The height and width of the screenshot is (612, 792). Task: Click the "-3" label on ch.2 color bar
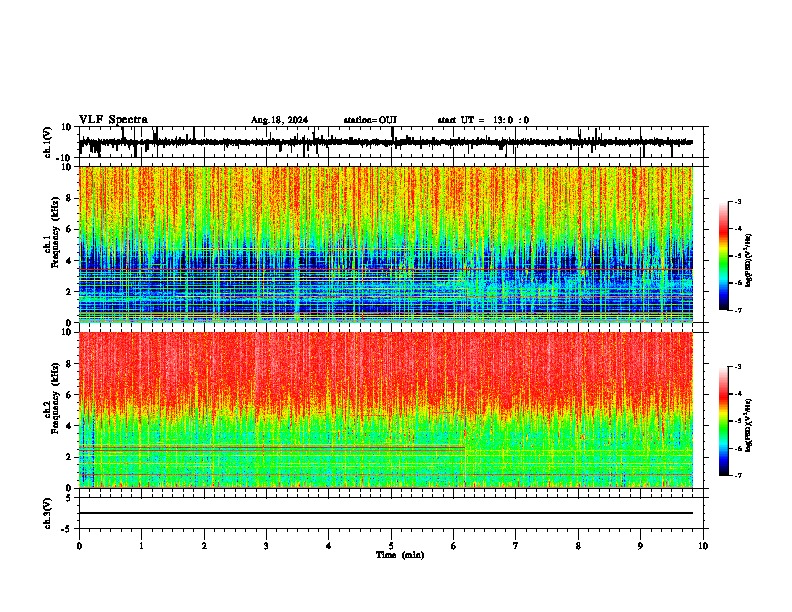tap(737, 367)
